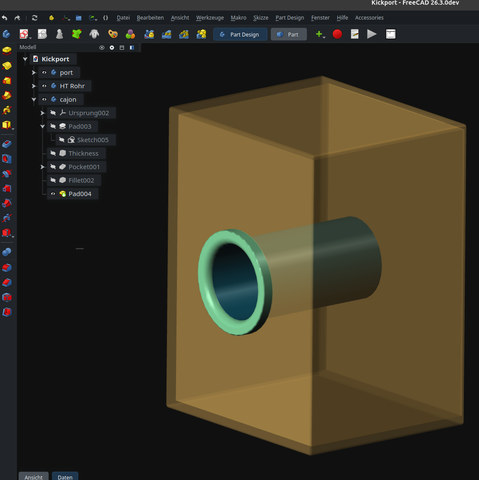Collapse the Pad003 node
Image resolution: width=479 pixels, height=480 pixels.
[x=42, y=126]
